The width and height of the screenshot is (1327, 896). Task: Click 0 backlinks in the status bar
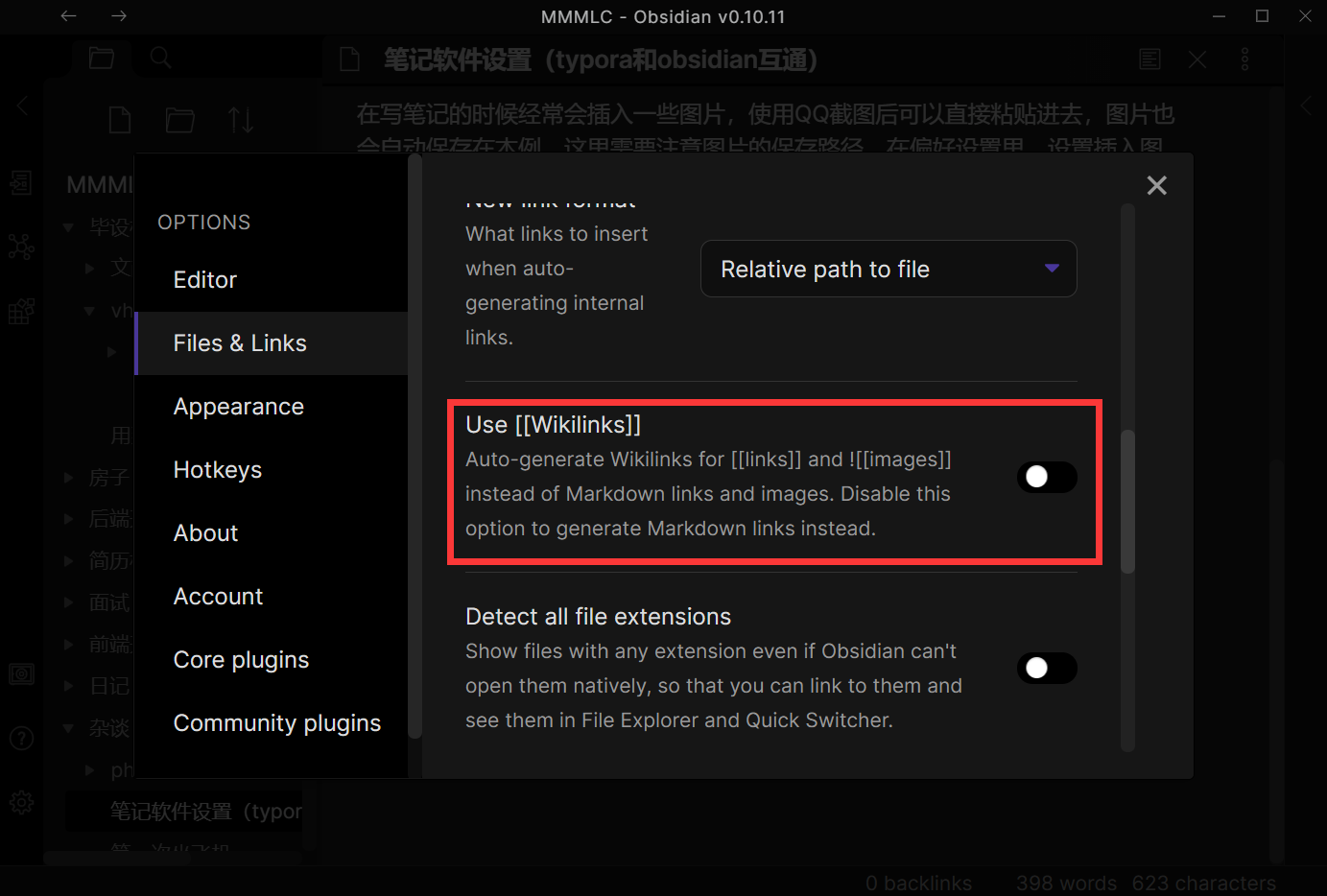click(x=918, y=883)
